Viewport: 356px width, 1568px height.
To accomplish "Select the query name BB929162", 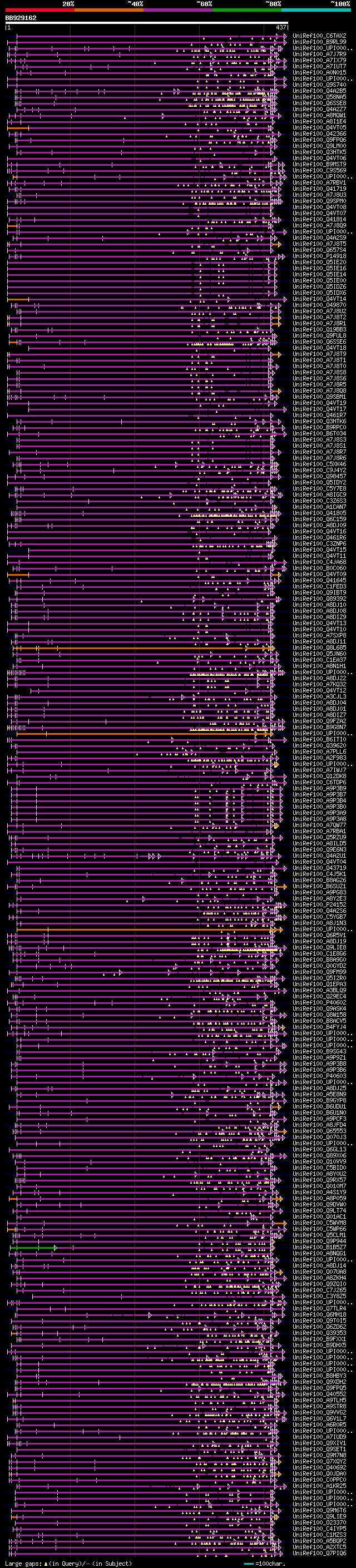I will [21, 18].
